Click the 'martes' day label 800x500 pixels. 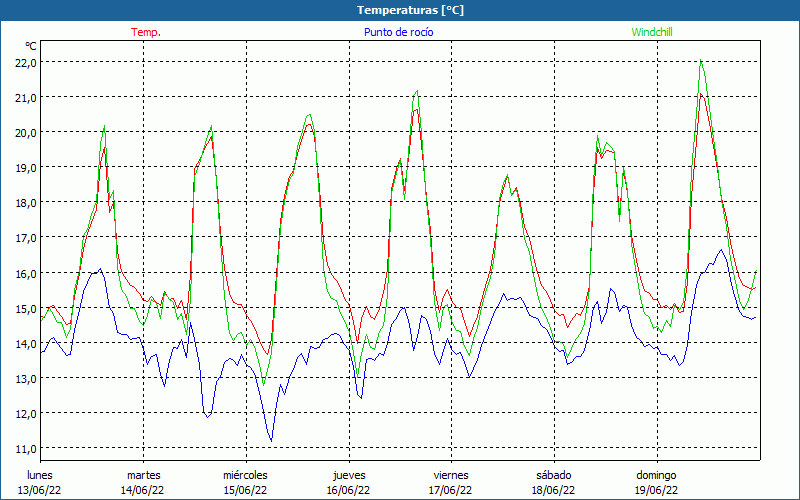143,475
